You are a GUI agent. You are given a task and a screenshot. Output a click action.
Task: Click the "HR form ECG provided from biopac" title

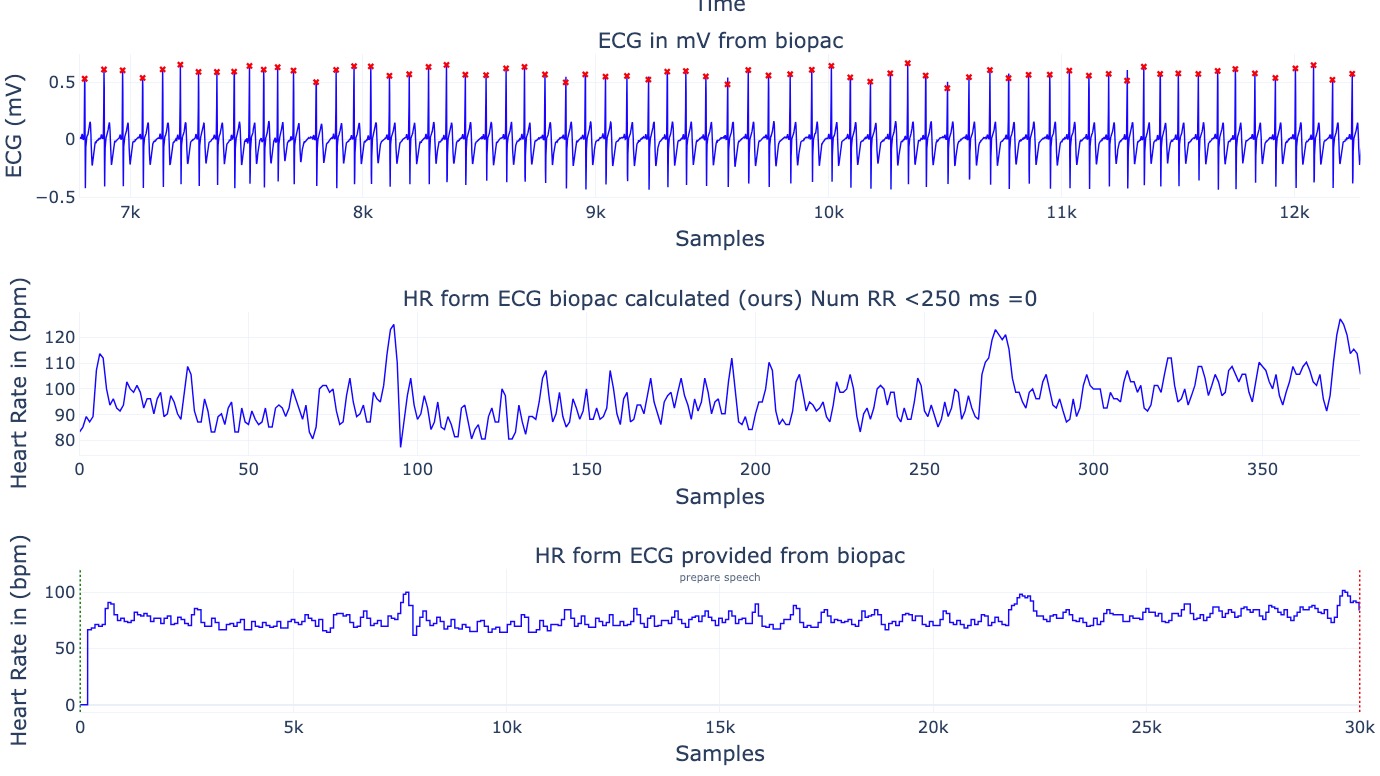tap(720, 556)
